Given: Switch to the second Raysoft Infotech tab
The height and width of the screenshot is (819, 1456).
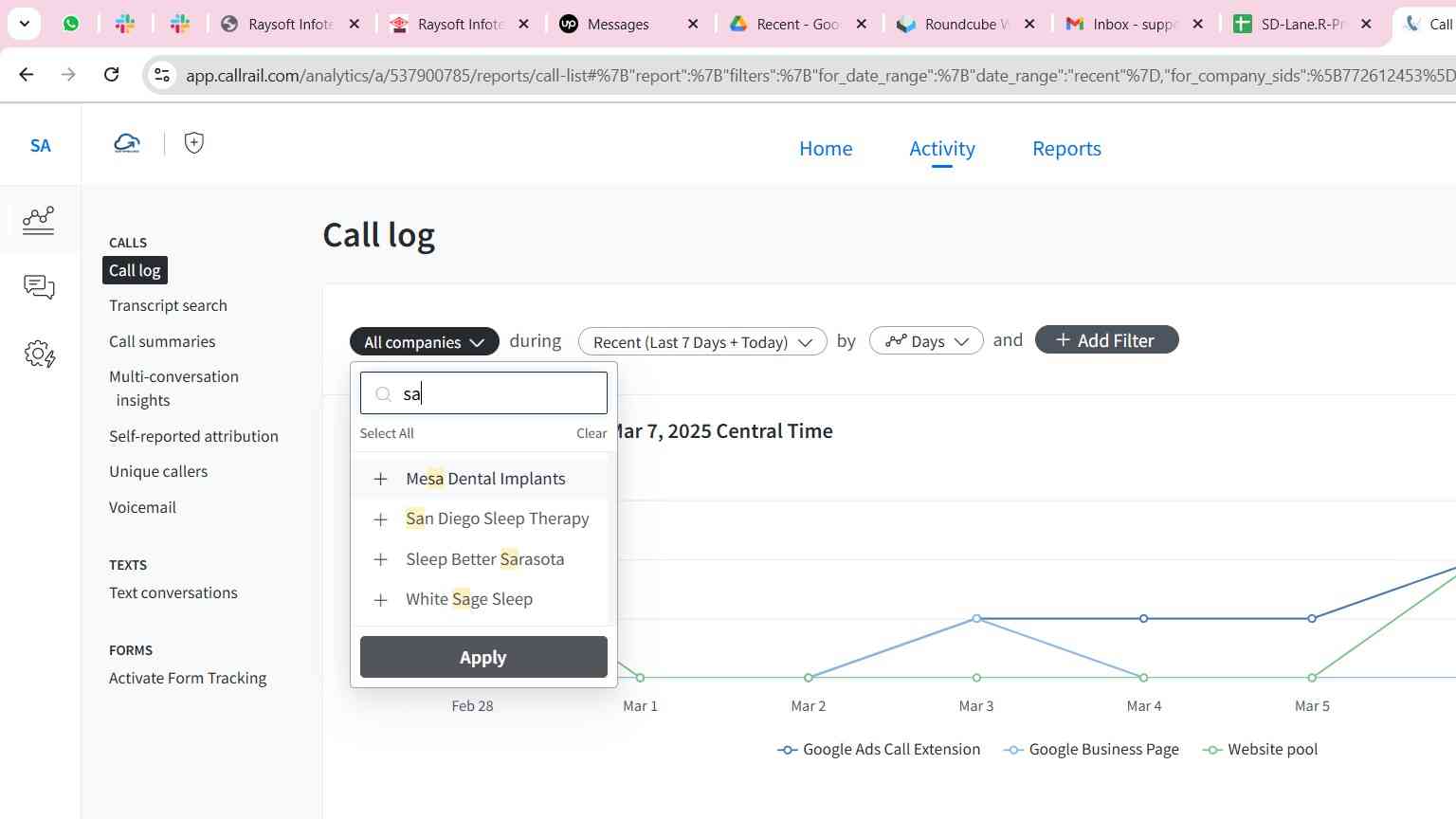Looking at the screenshot, I should tap(448, 24).
